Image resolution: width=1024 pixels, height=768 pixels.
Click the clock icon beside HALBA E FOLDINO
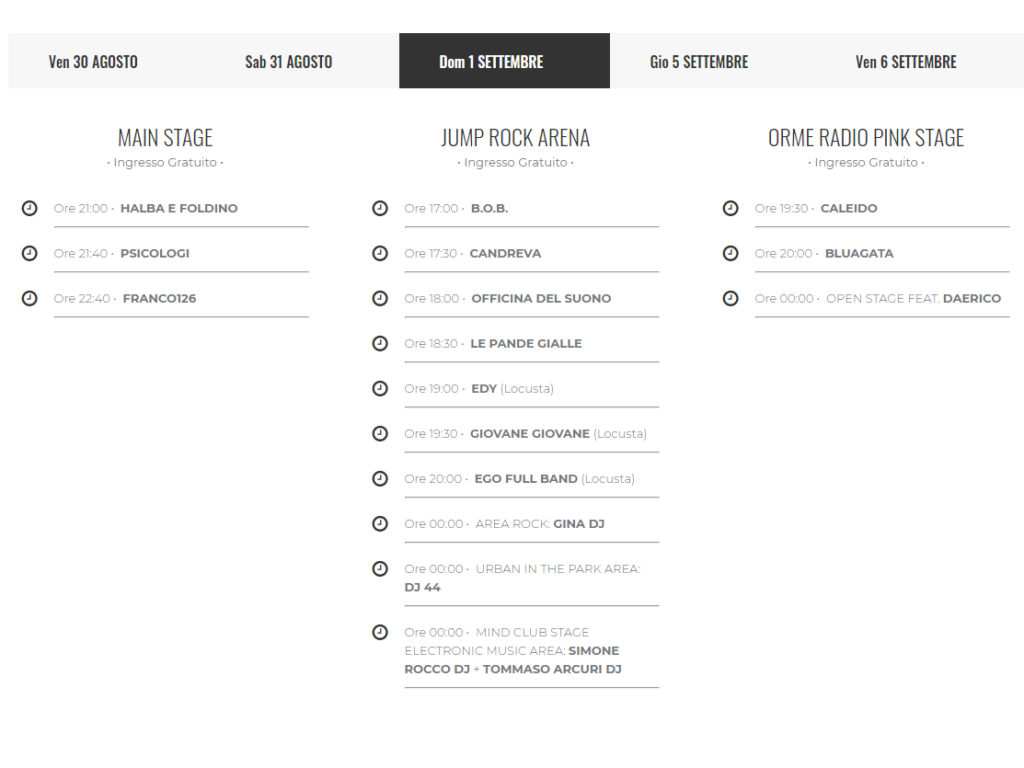[29, 208]
